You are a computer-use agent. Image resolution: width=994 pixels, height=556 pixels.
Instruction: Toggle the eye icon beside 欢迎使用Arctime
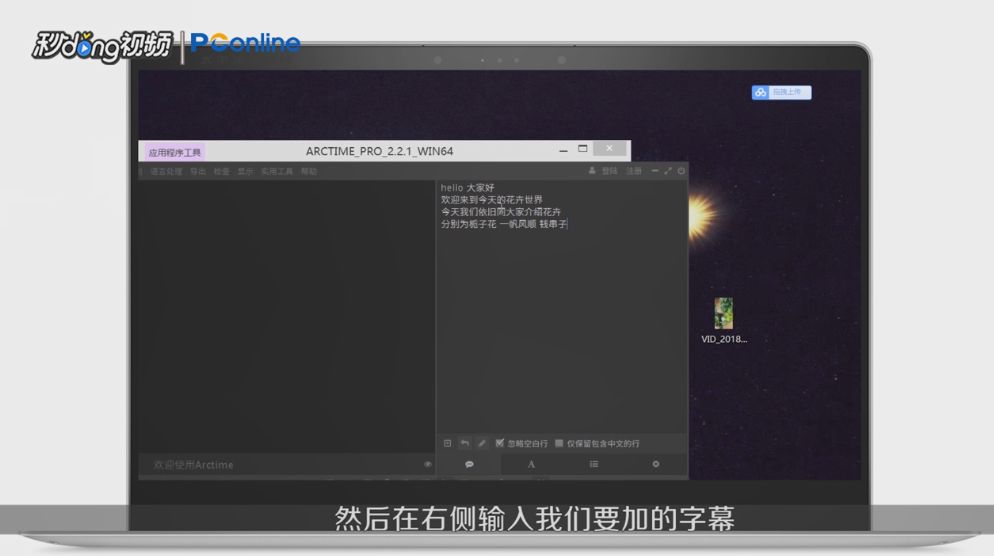(x=428, y=464)
